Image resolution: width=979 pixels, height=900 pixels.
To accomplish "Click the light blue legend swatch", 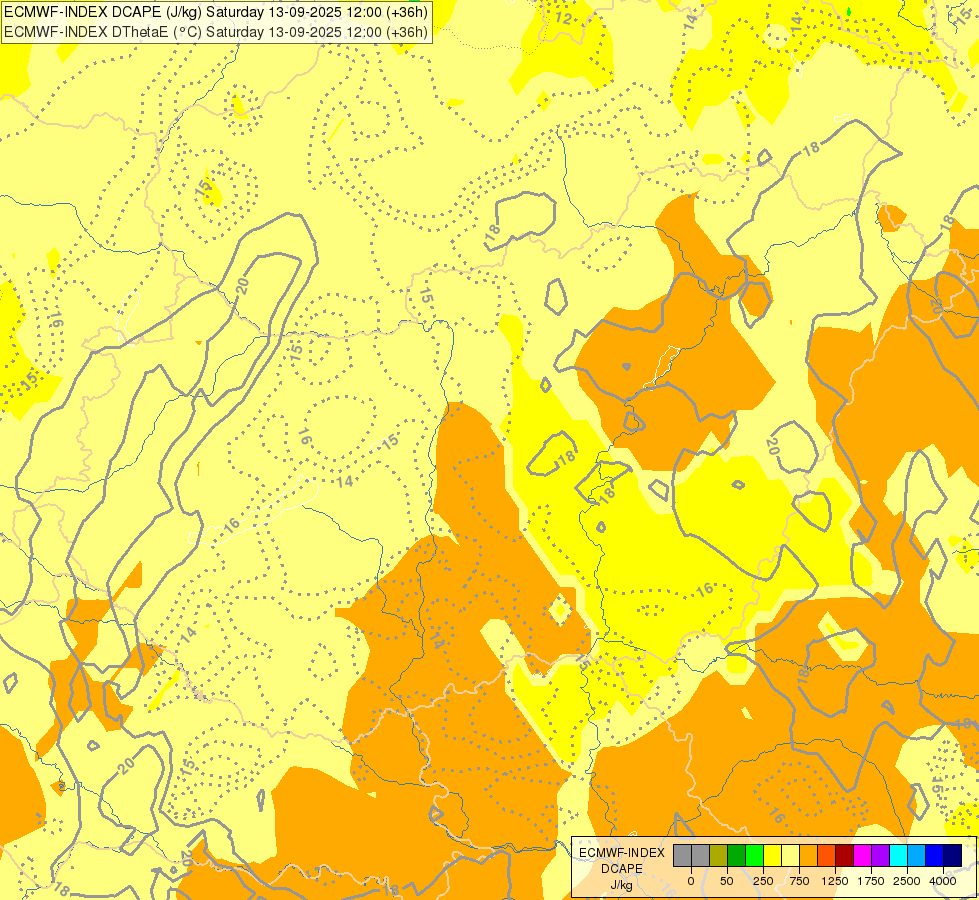I will tap(917, 855).
